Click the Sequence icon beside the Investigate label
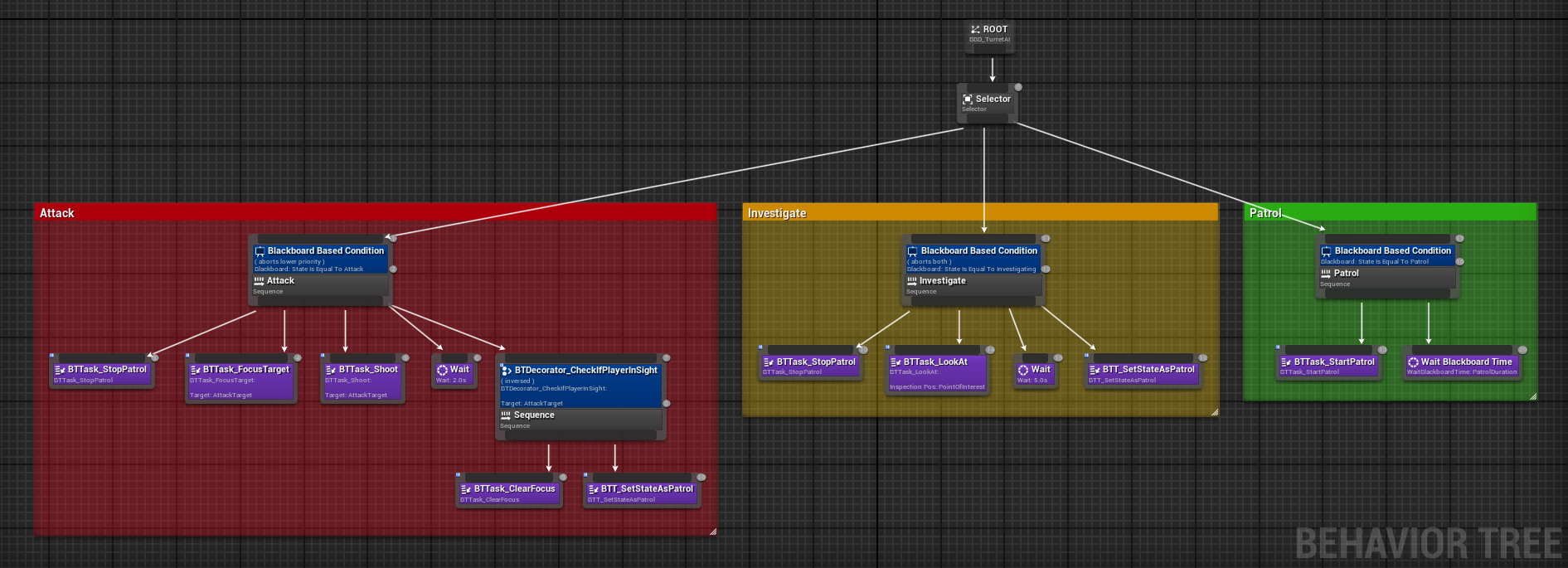 912,281
